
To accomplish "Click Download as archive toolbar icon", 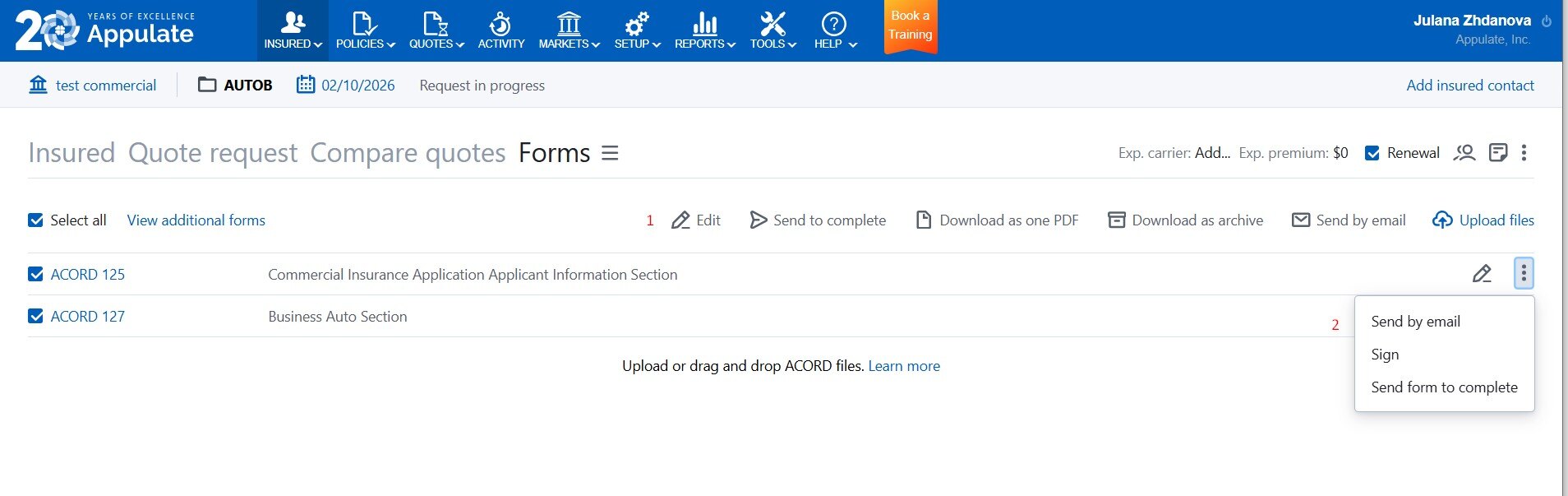I will click(x=1116, y=220).
